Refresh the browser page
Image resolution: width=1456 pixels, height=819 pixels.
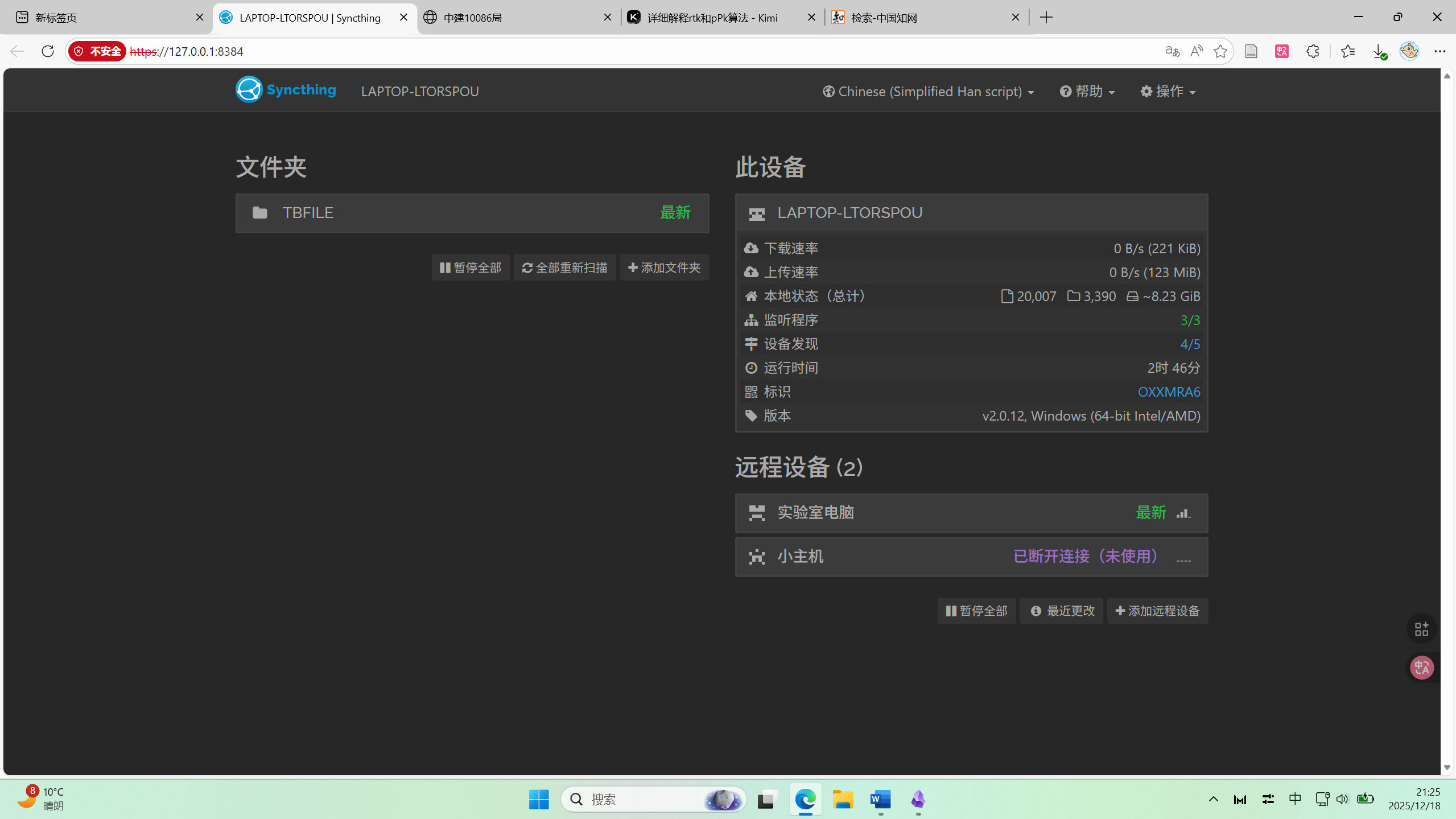[48, 51]
